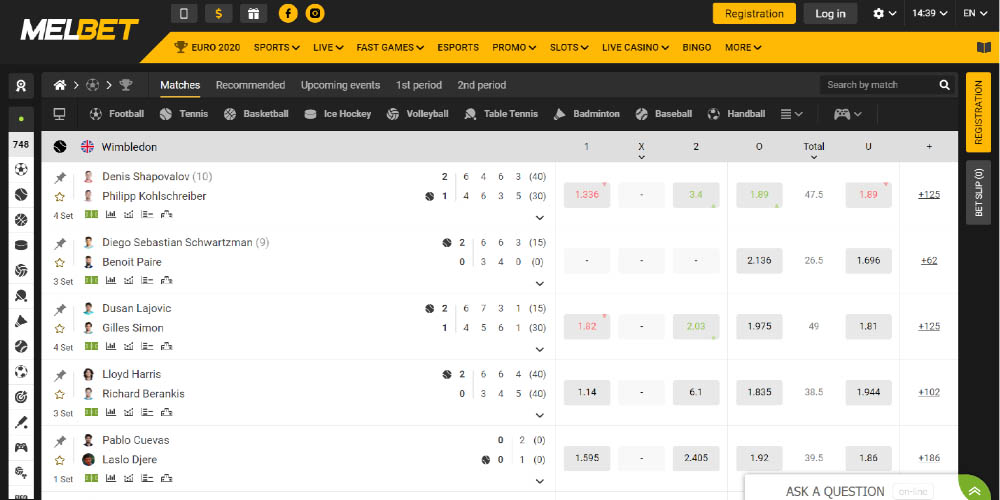
Task: Click the Search by match field
Action: point(877,85)
